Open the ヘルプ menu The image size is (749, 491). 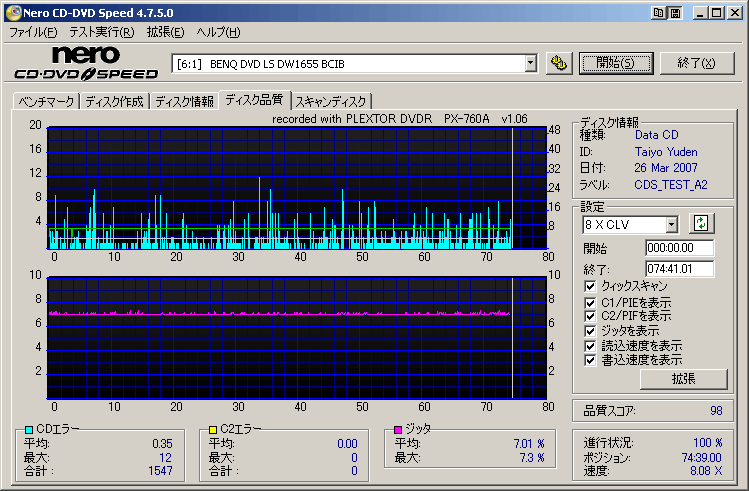point(218,32)
